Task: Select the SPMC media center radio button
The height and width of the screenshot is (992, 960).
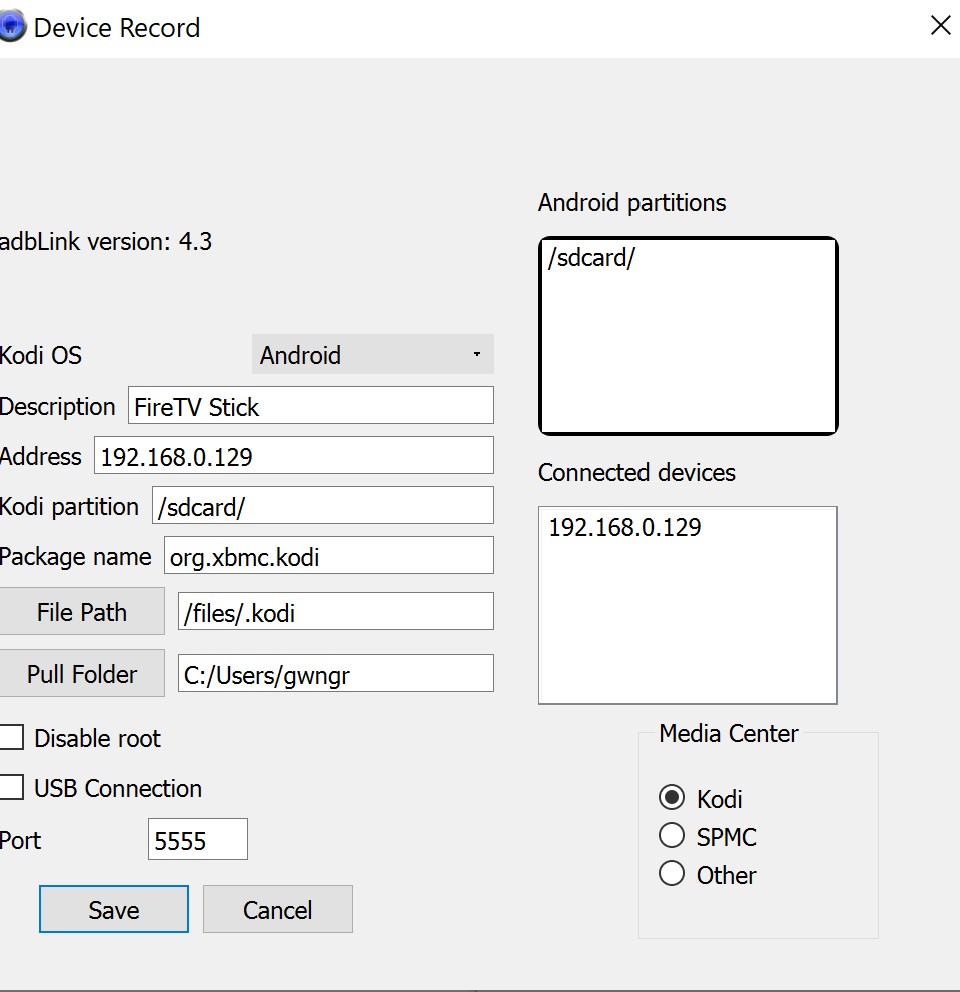Action: click(672, 836)
